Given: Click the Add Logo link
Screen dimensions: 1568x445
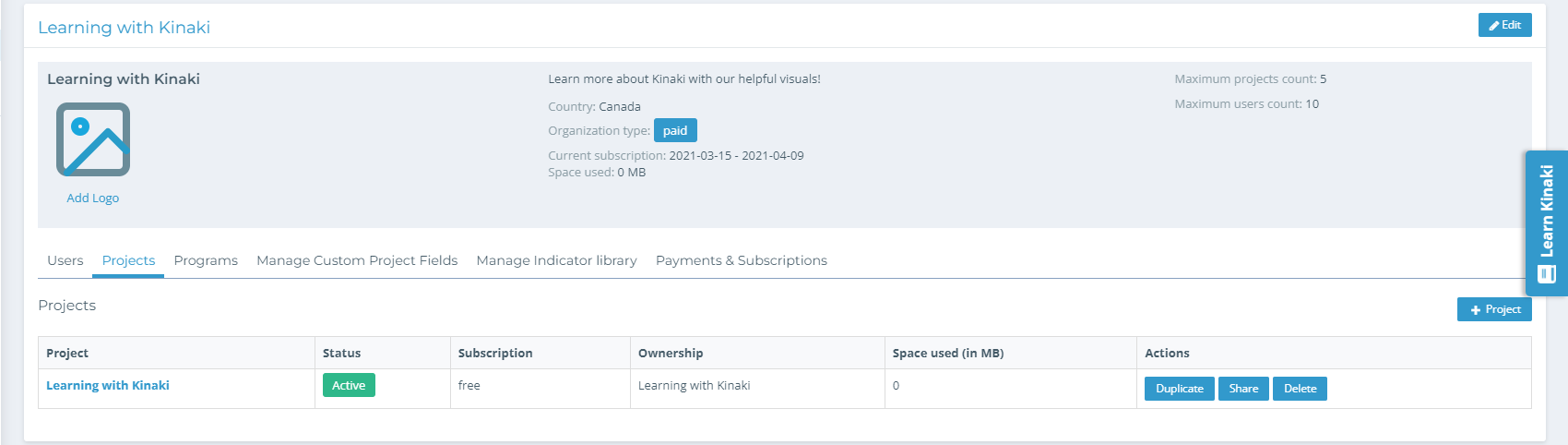Looking at the screenshot, I should (x=92, y=198).
